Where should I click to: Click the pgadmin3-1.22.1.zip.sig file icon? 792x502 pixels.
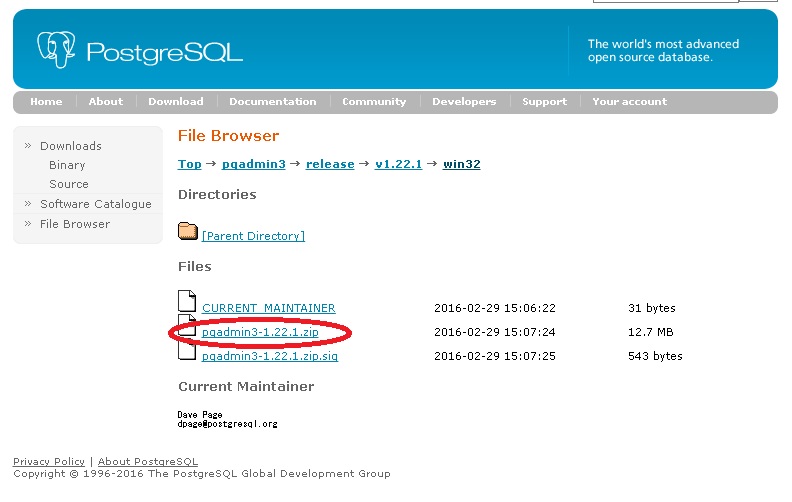pos(187,350)
